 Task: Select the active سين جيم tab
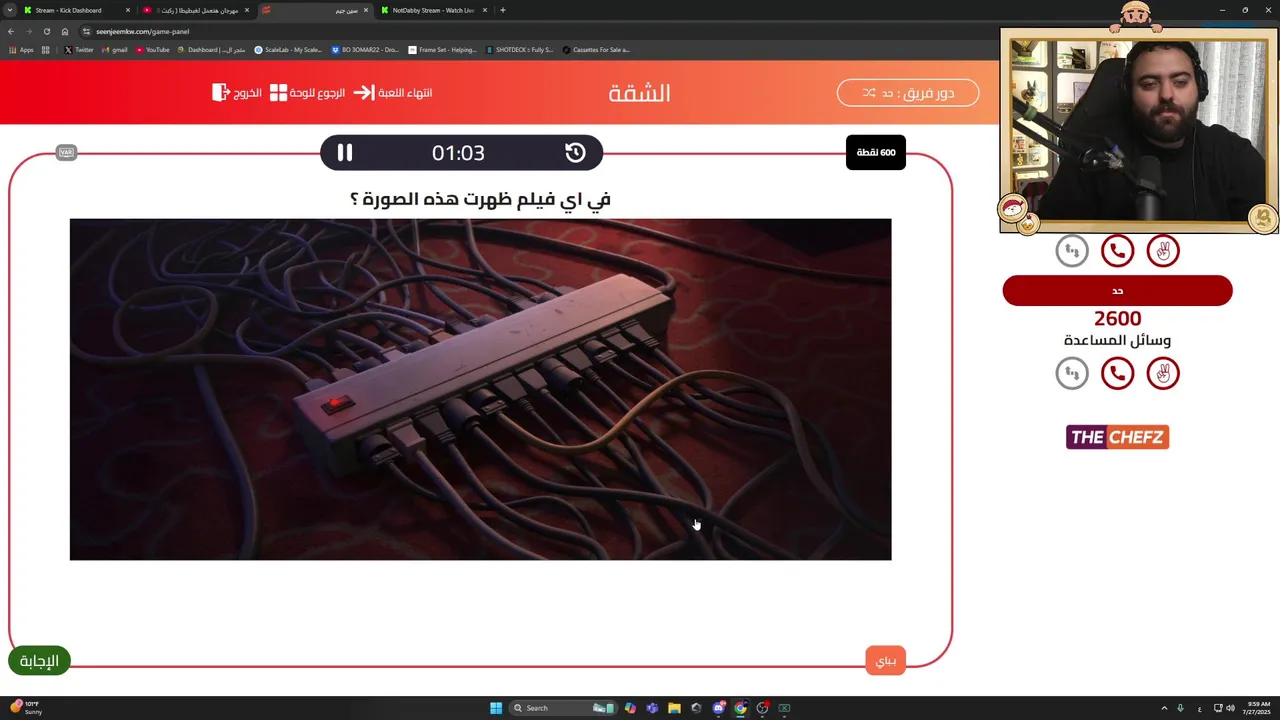tap(315, 10)
